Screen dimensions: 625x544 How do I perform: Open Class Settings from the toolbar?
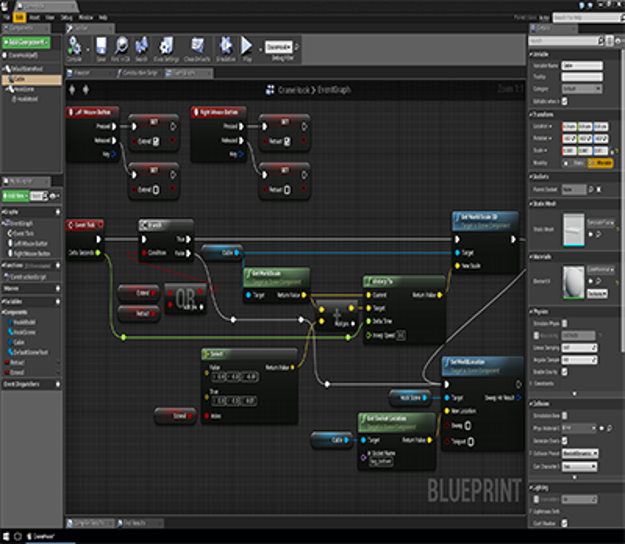click(x=166, y=47)
